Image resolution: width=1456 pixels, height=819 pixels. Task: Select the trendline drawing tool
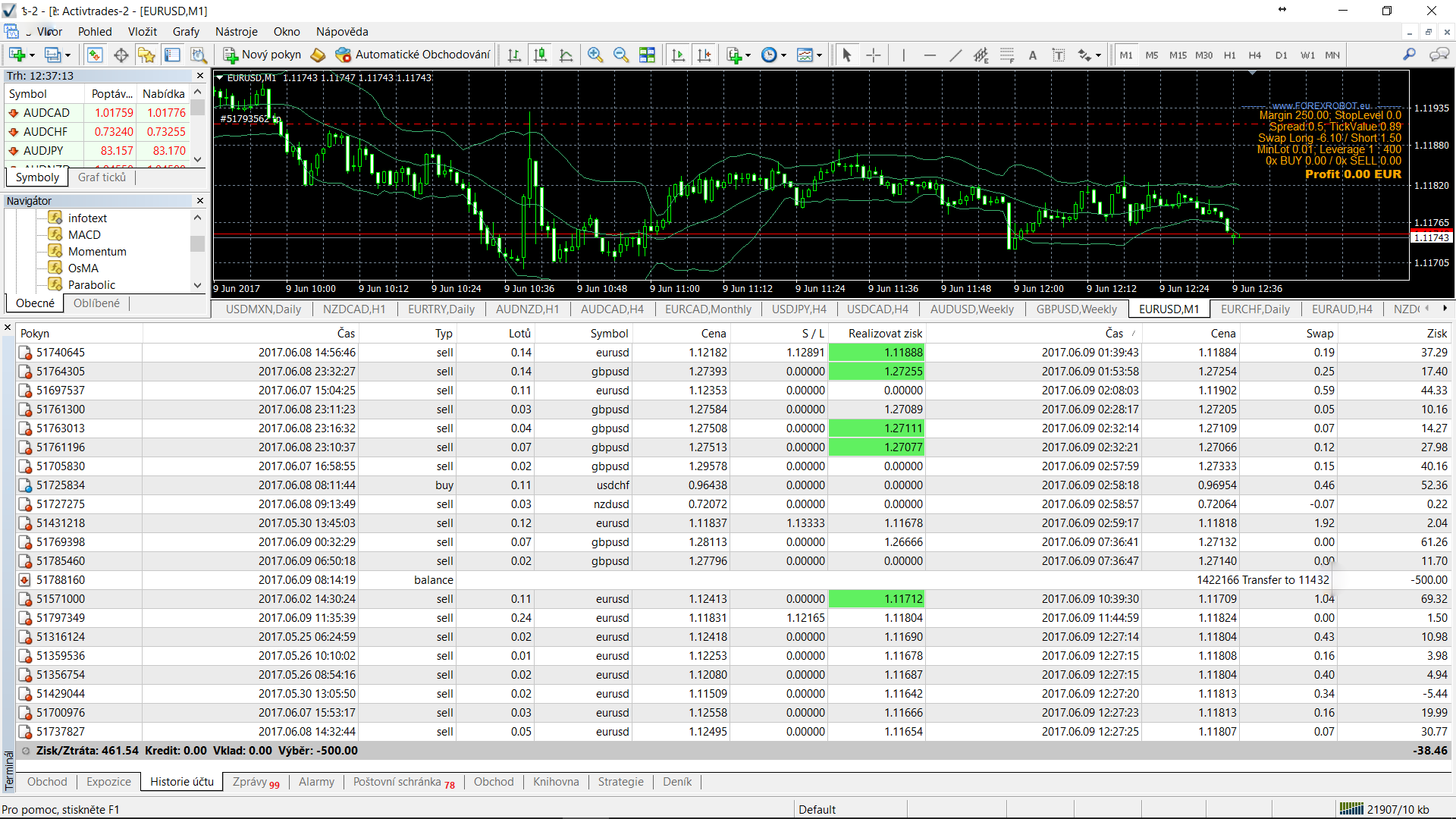click(x=955, y=55)
